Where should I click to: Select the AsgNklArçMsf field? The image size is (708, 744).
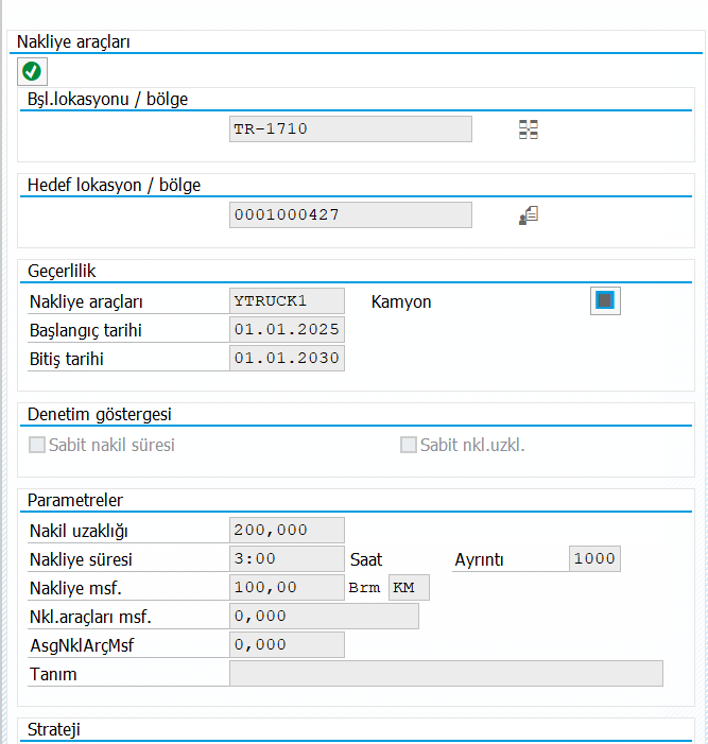(x=287, y=645)
